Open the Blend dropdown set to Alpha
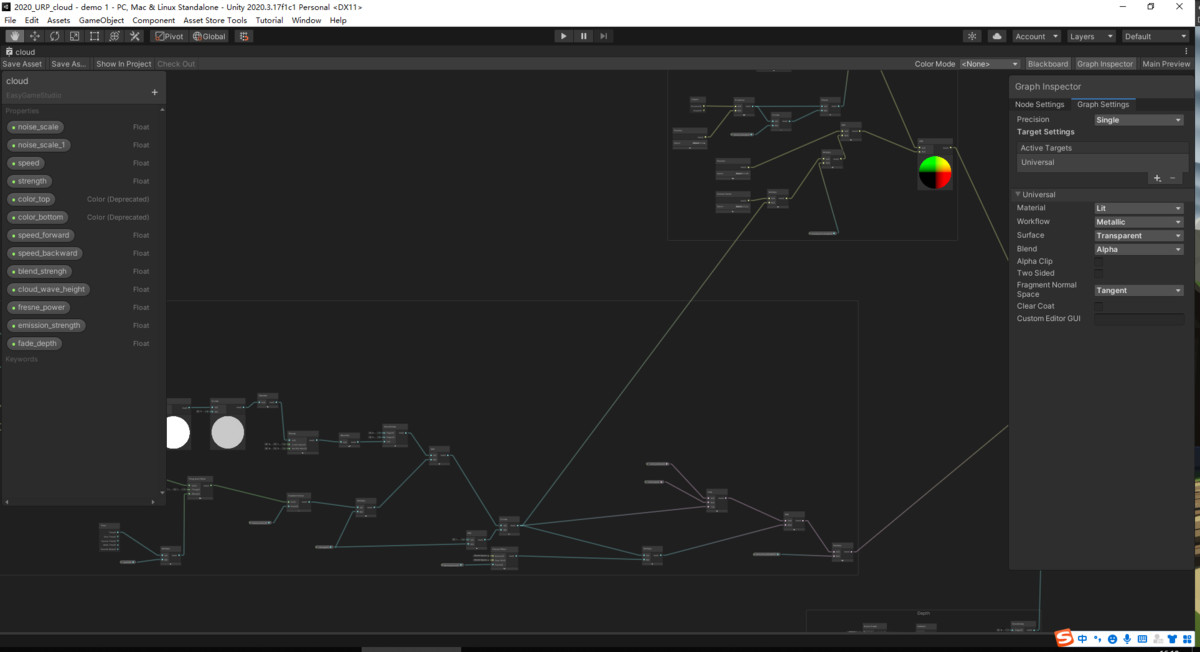1200x652 pixels. click(1139, 249)
